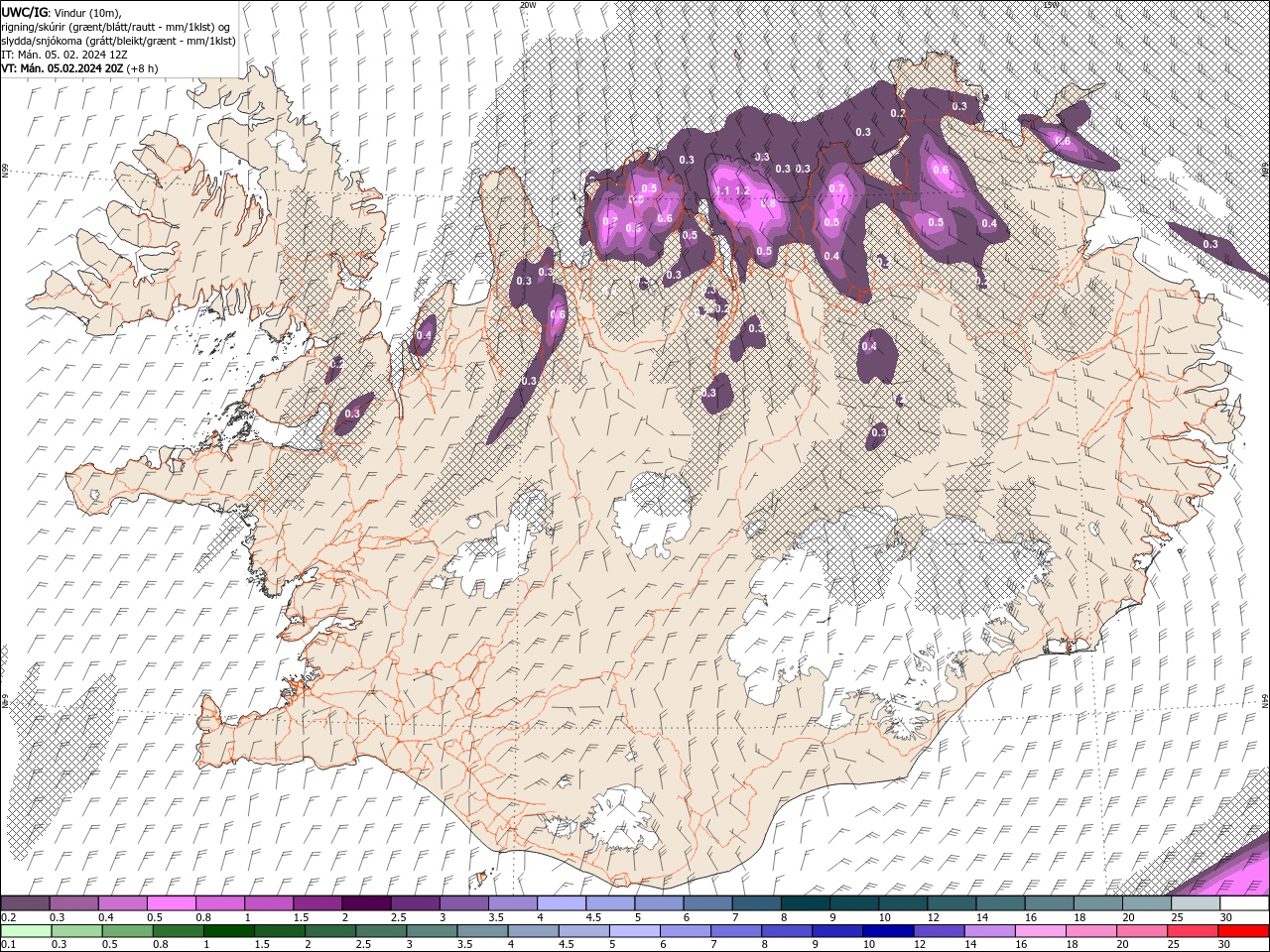This screenshot has width=1270, height=952.
Task: Click the light pink lower-row swatch at 16
Action: pyautogui.click(x=1040, y=931)
